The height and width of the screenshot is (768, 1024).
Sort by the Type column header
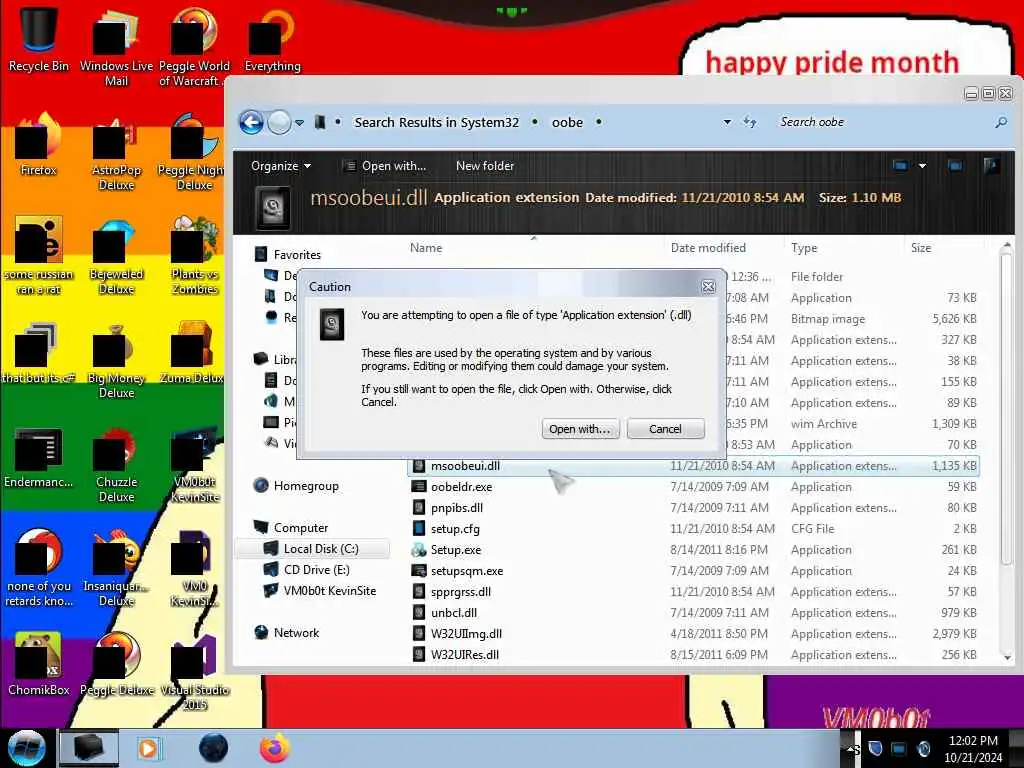pos(804,248)
